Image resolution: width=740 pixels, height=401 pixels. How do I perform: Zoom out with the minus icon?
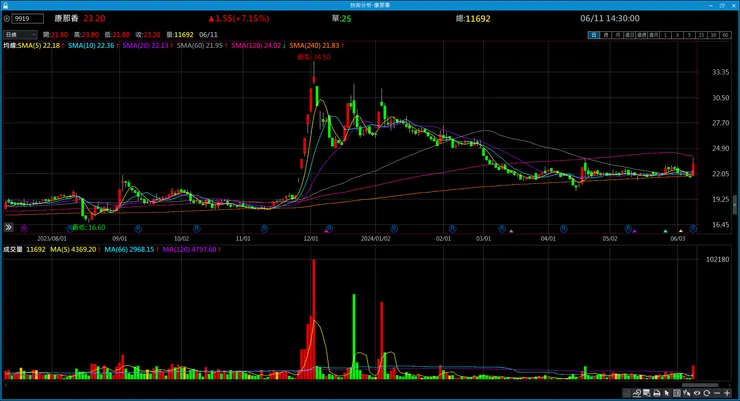717,393
